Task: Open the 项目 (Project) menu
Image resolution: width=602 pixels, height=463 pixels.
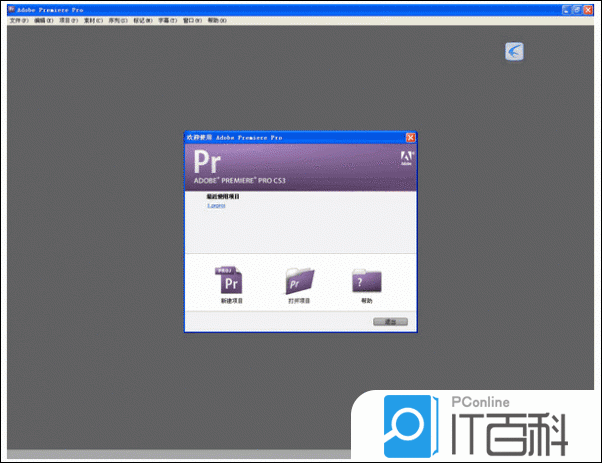Action: click(68, 20)
